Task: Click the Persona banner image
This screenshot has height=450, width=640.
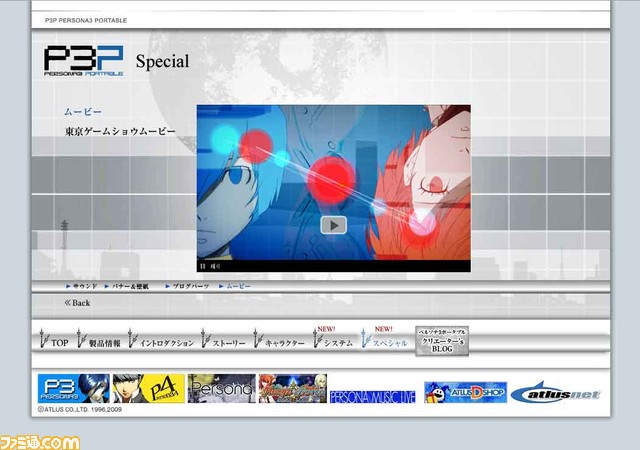Action: point(222,388)
